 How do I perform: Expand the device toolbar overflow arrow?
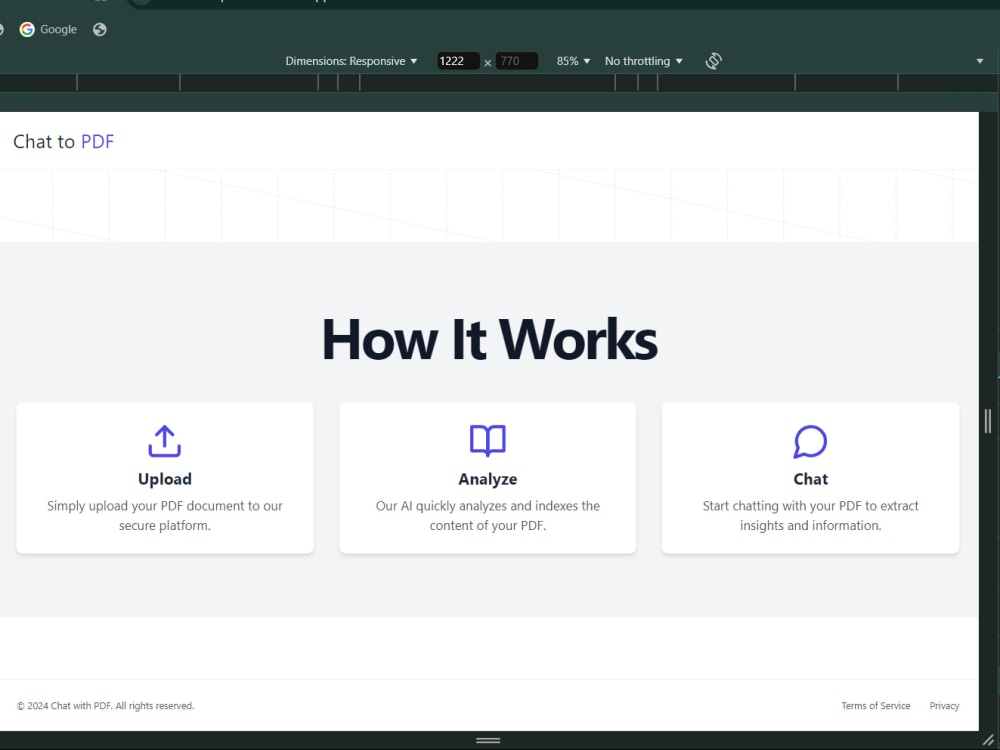pyautogui.click(x=980, y=61)
